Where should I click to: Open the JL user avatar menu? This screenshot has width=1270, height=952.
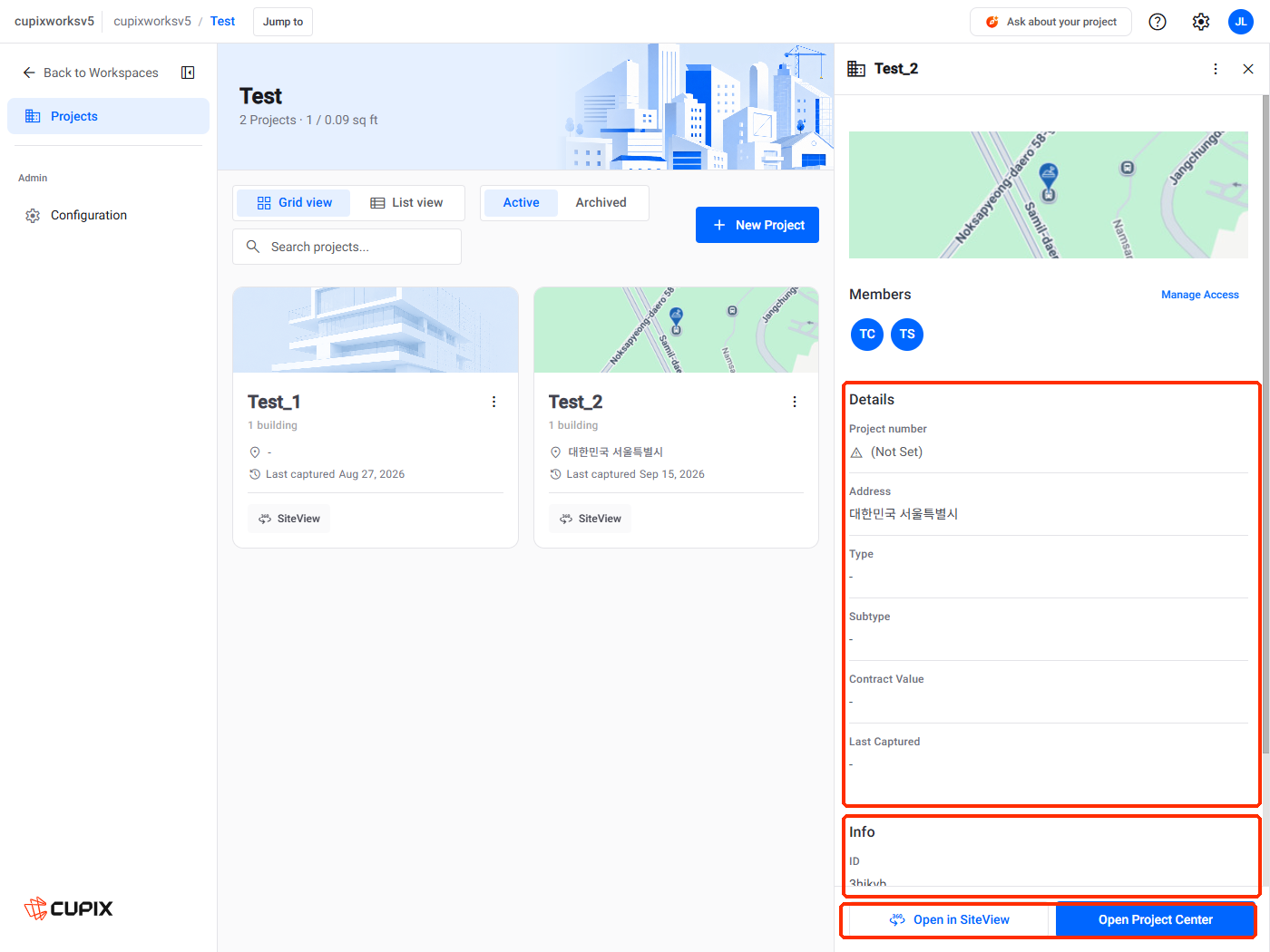point(1241,22)
